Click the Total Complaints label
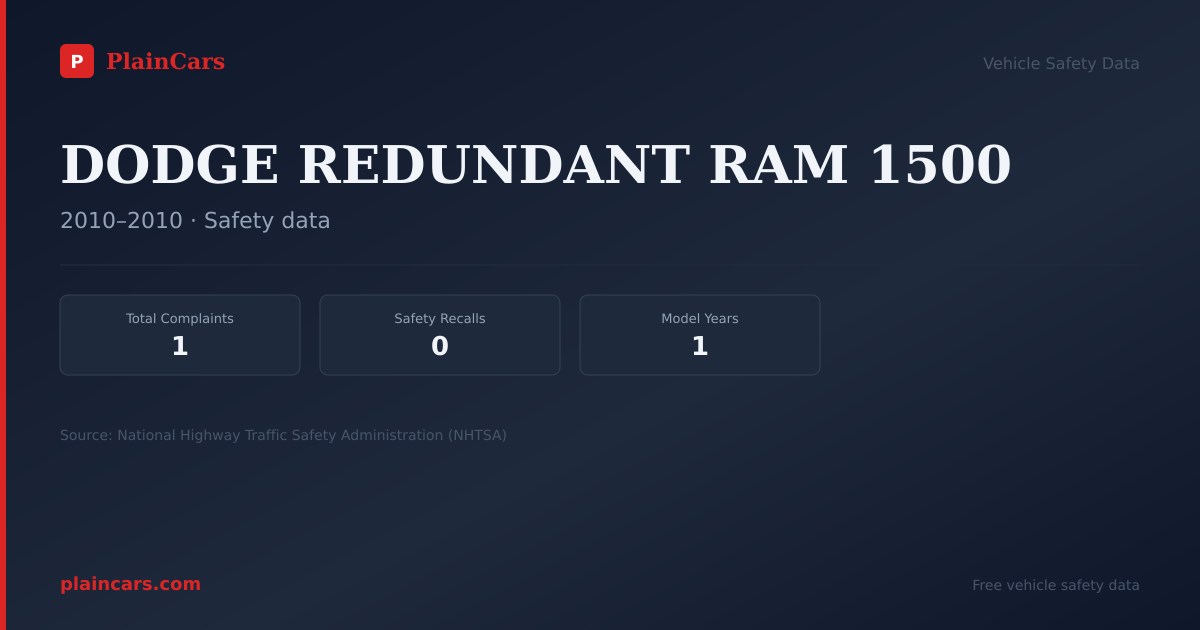This screenshot has height=630, width=1200. (180, 319)
